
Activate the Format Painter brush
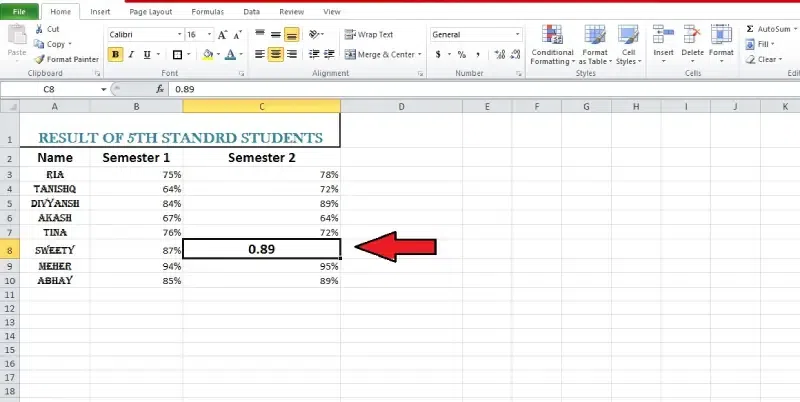click(39, 59)
